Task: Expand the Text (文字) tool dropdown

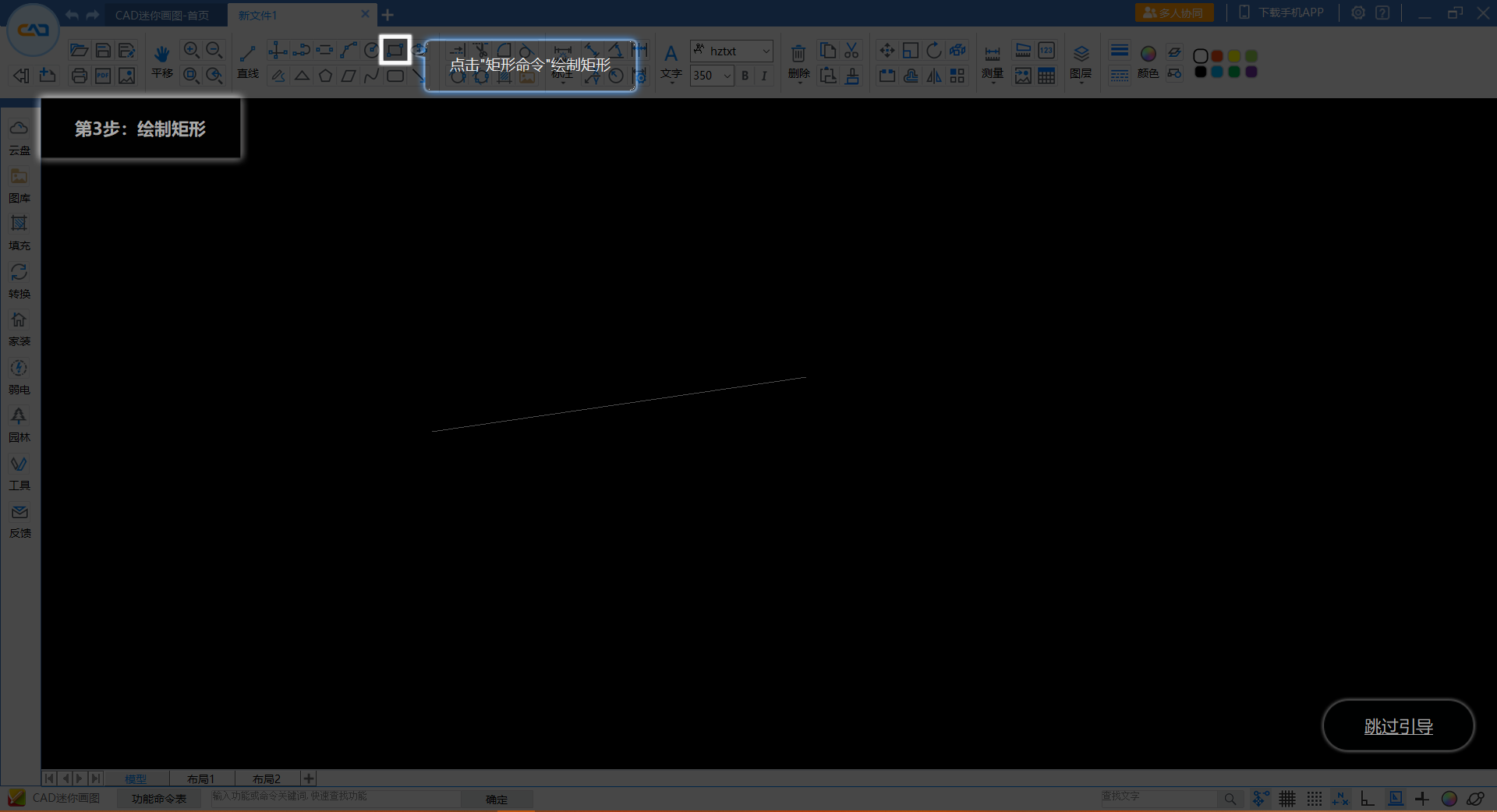Action: [671, 82]
